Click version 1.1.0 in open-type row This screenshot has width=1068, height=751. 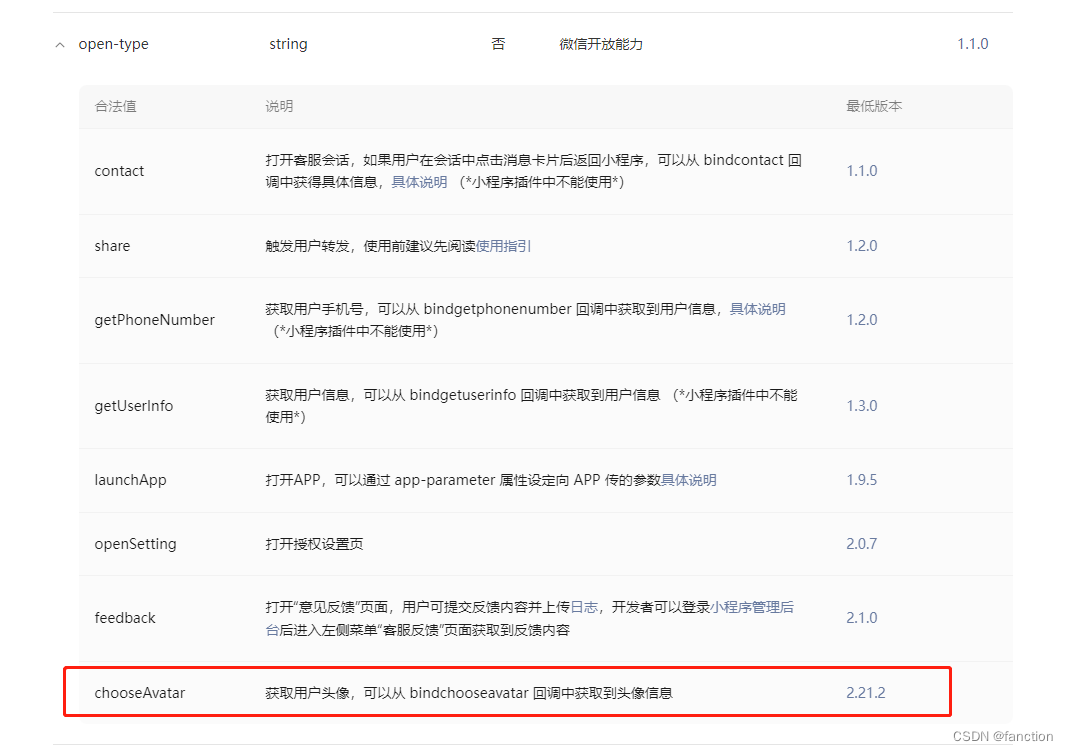pyautogui.click(x=973, y=44)
